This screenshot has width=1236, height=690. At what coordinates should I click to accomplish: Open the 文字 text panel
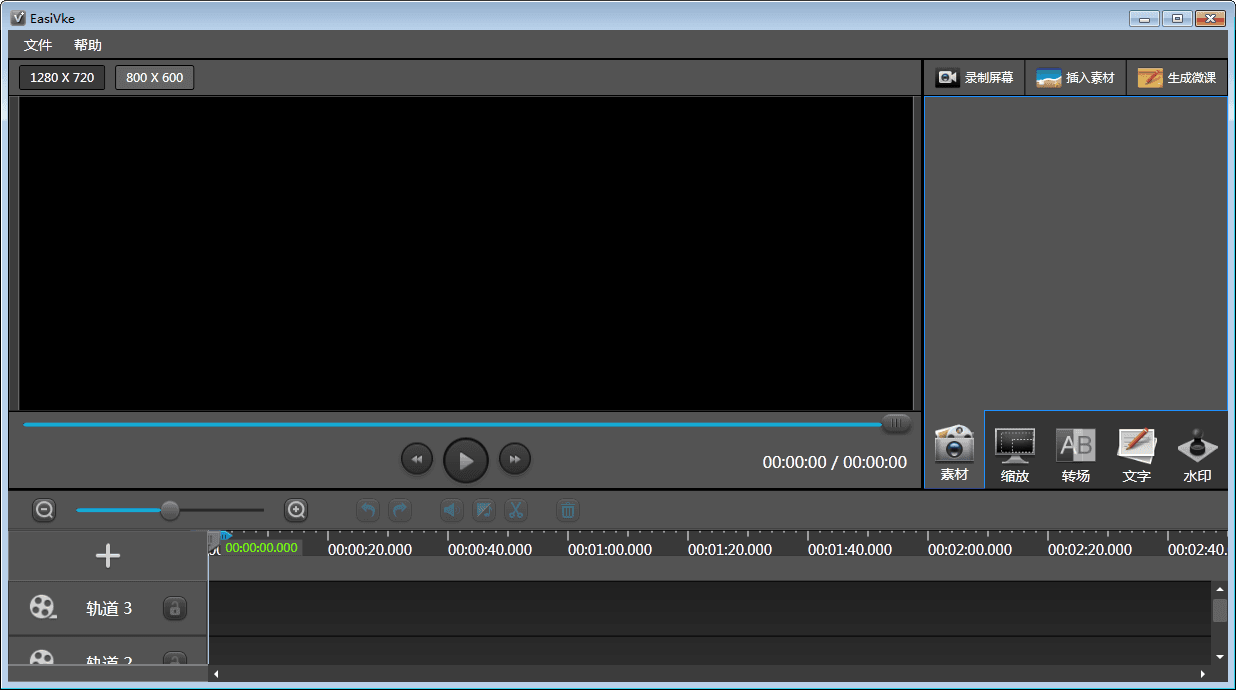point(1136,454)
